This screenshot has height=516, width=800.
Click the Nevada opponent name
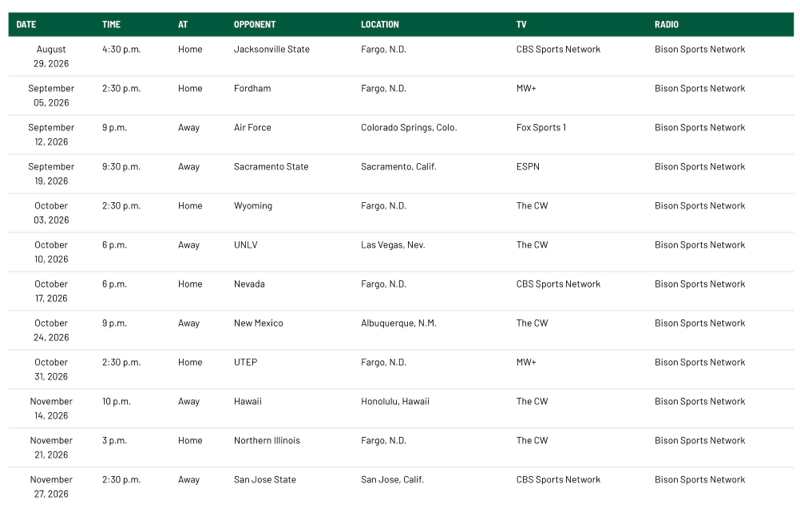click(249, 284)
